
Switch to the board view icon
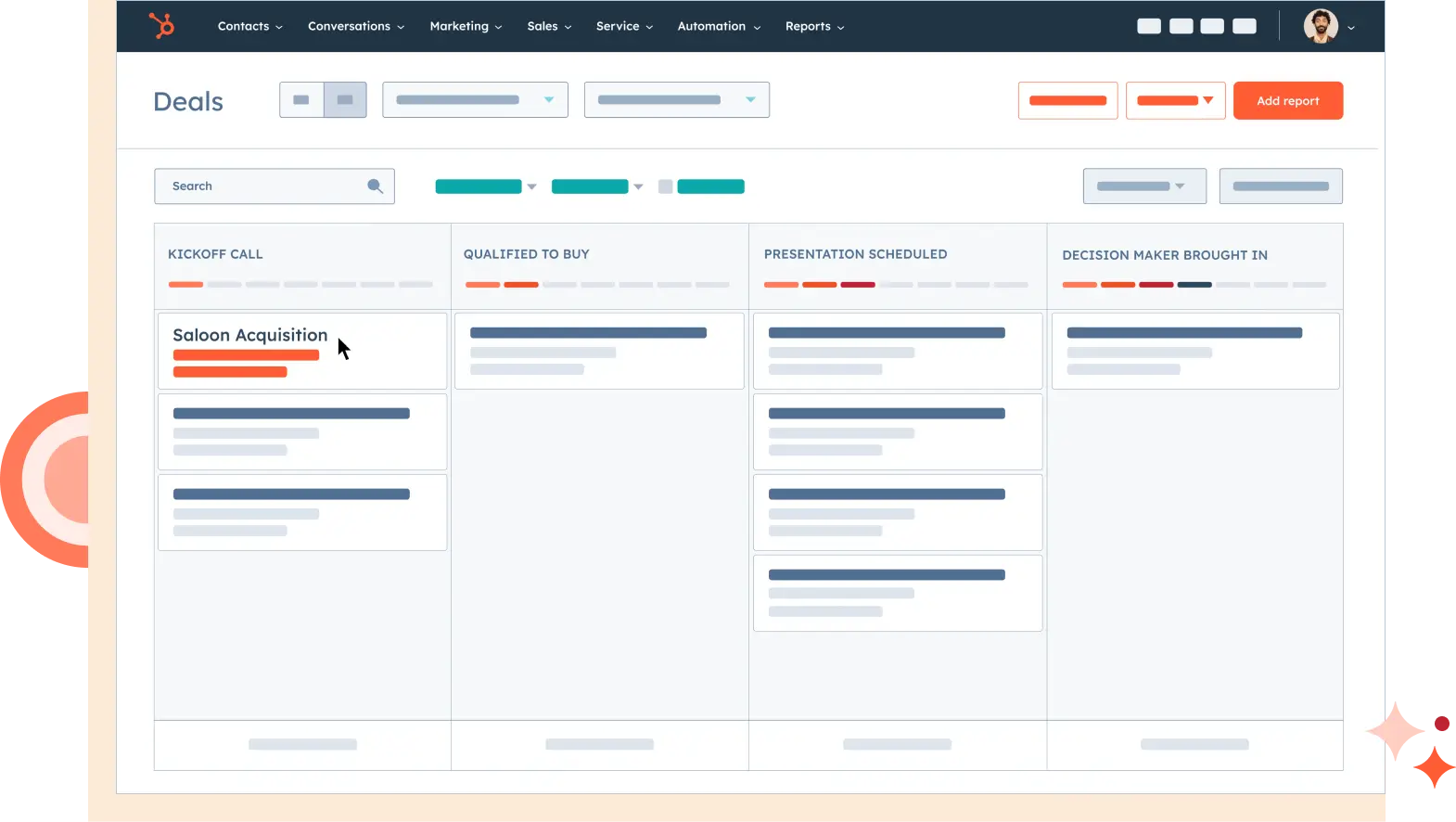(345, 100)
